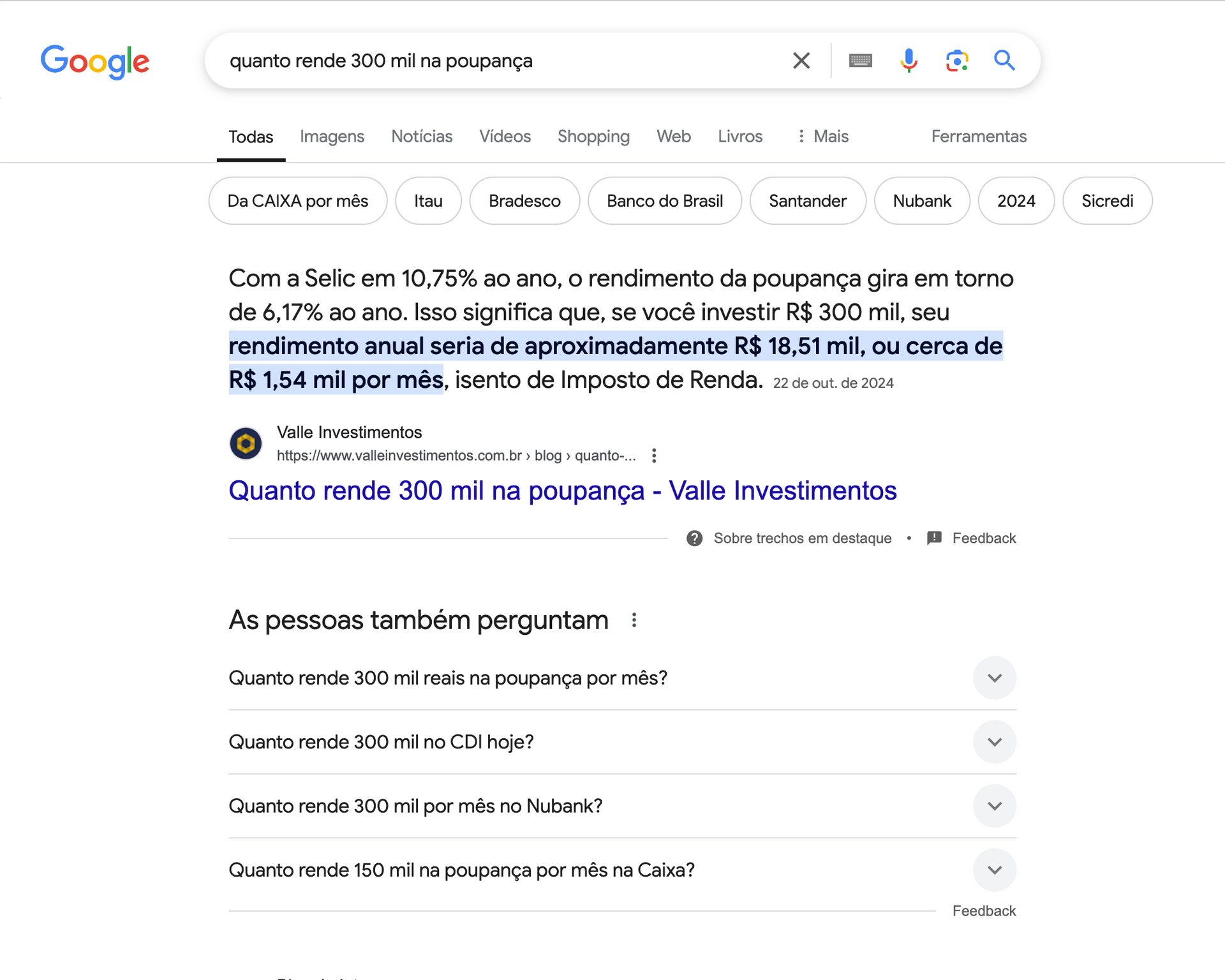Click the '22 de out. de 2024' date
Screen dimensions: 1225x980
coord(833,383)
